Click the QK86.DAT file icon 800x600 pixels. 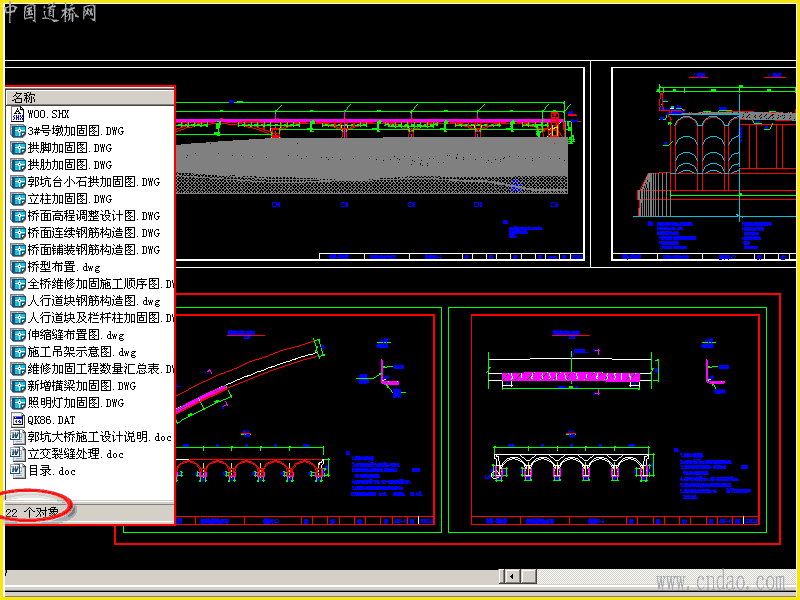click(x=18, y=420)
